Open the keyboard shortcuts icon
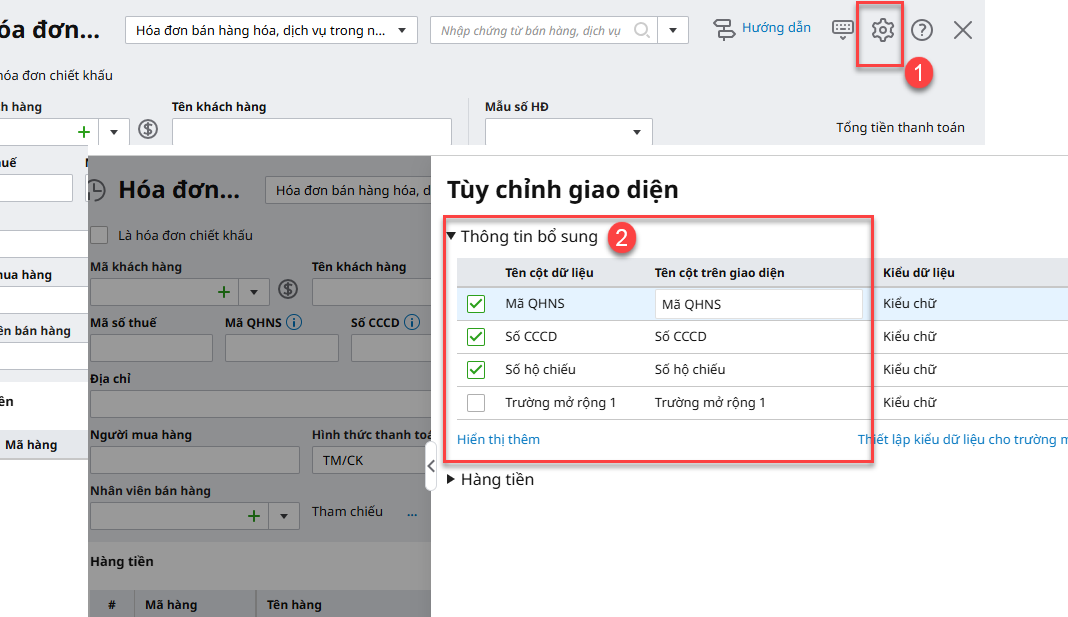The height and width of the screenshot is (617, 1068). (843, 29)
